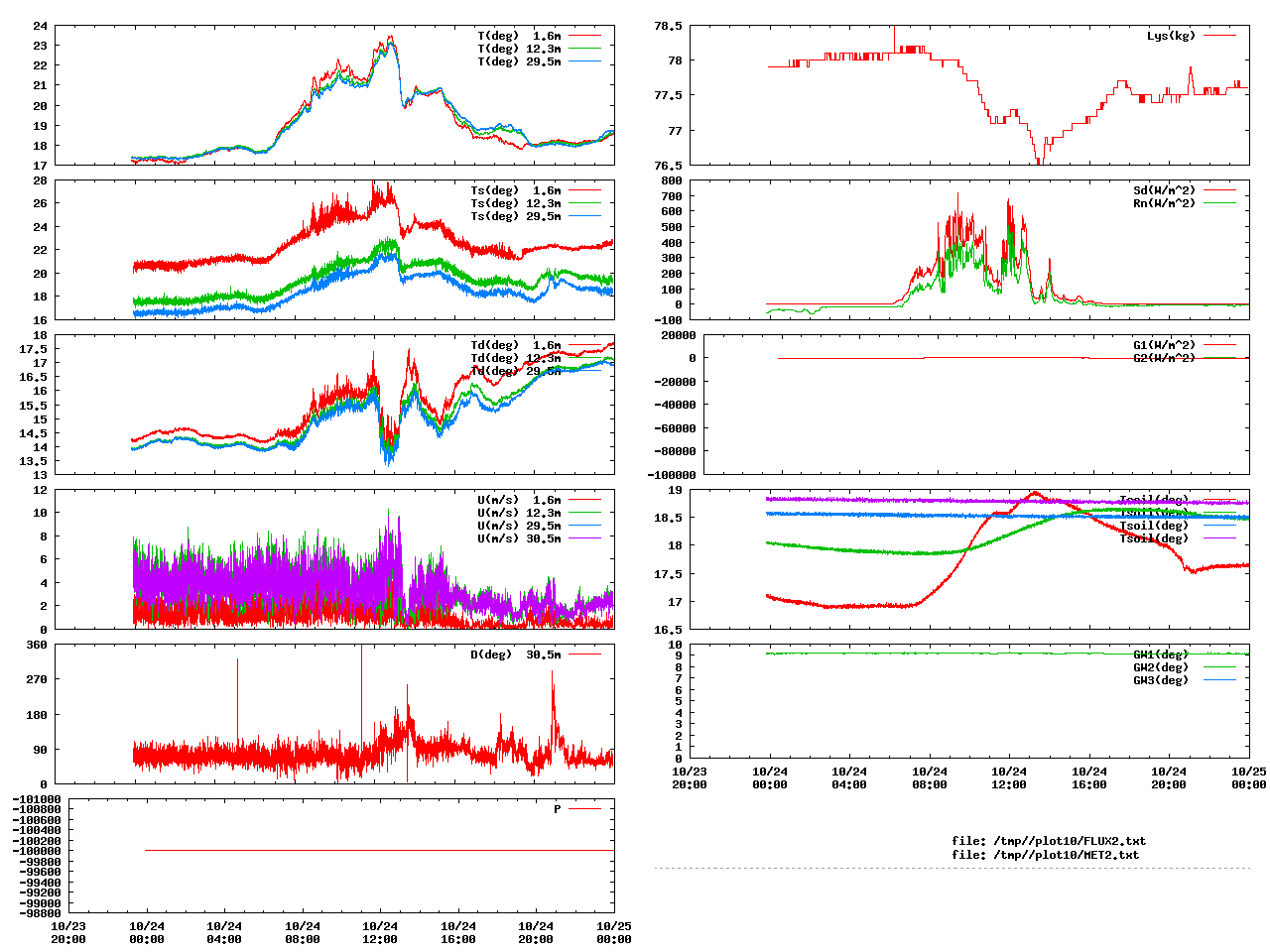Click the T(deg) 1.6m legend entry
This screenshot has height=952, width=1270.
(519, 36)
